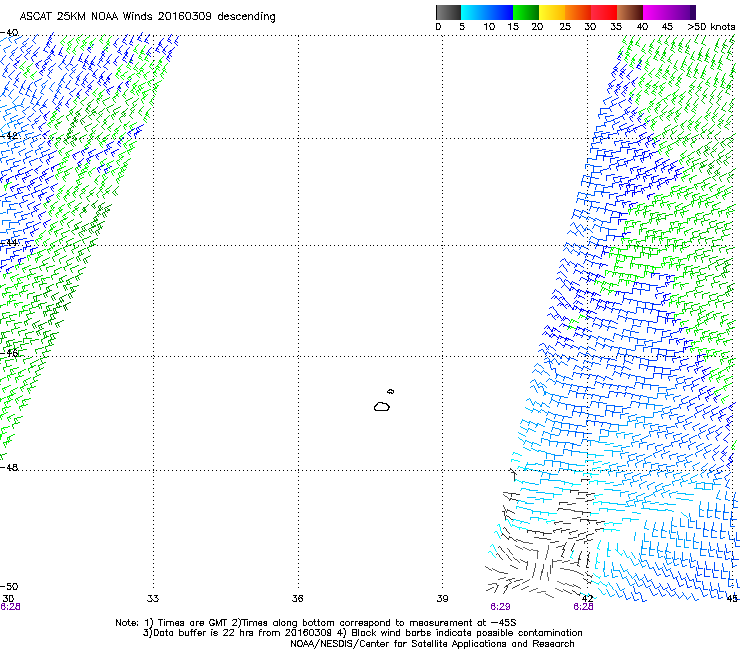Click the red 30-35 knots color segment

pyautogui.click(x=604, y=12)
